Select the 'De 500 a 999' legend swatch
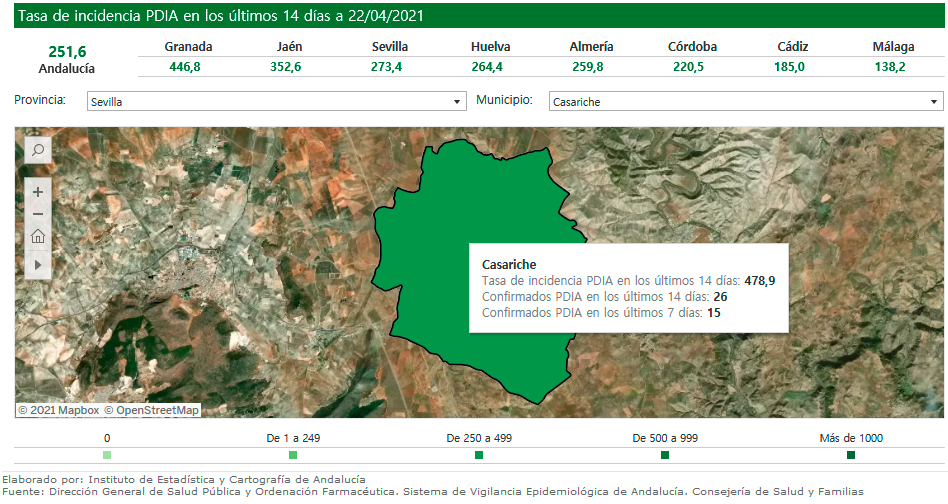This screenshot has height=504, width=948. [665, 456]
